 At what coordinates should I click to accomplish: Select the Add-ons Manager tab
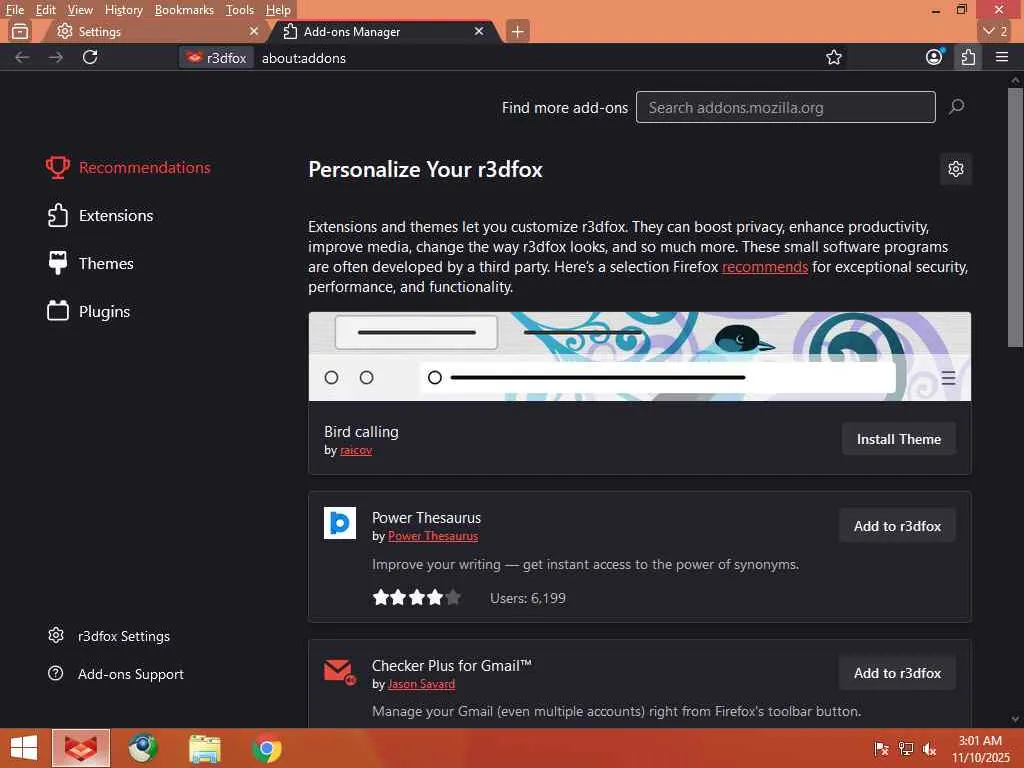tap(385, 31)
